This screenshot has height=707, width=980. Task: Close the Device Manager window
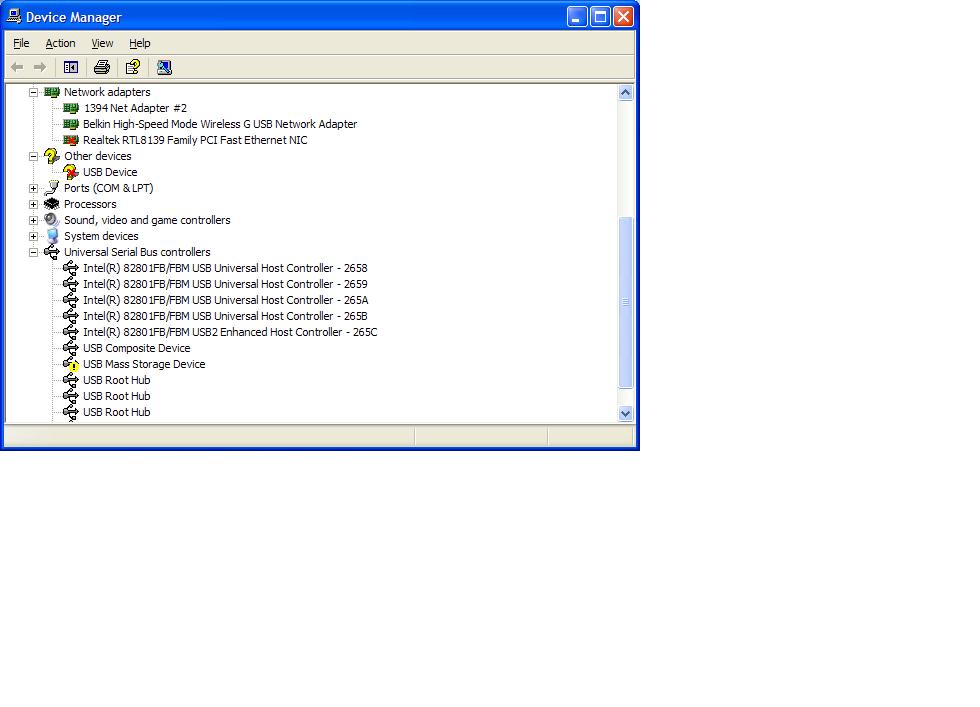(623, 17)
